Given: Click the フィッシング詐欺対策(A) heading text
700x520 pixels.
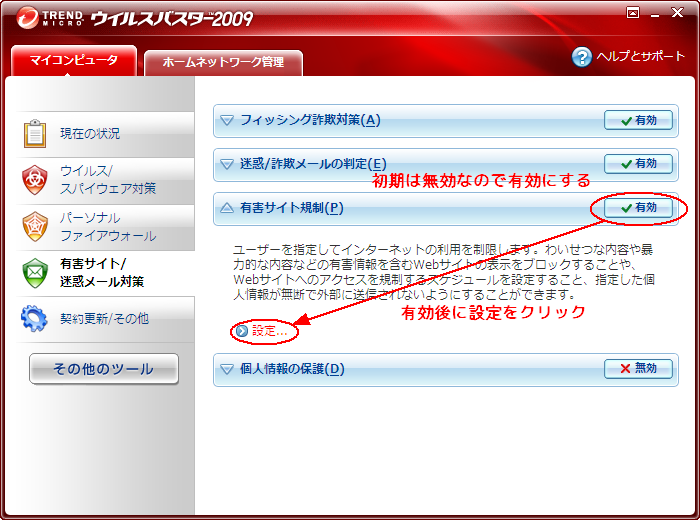Looking at the screenshot, I should click(310, 120).
